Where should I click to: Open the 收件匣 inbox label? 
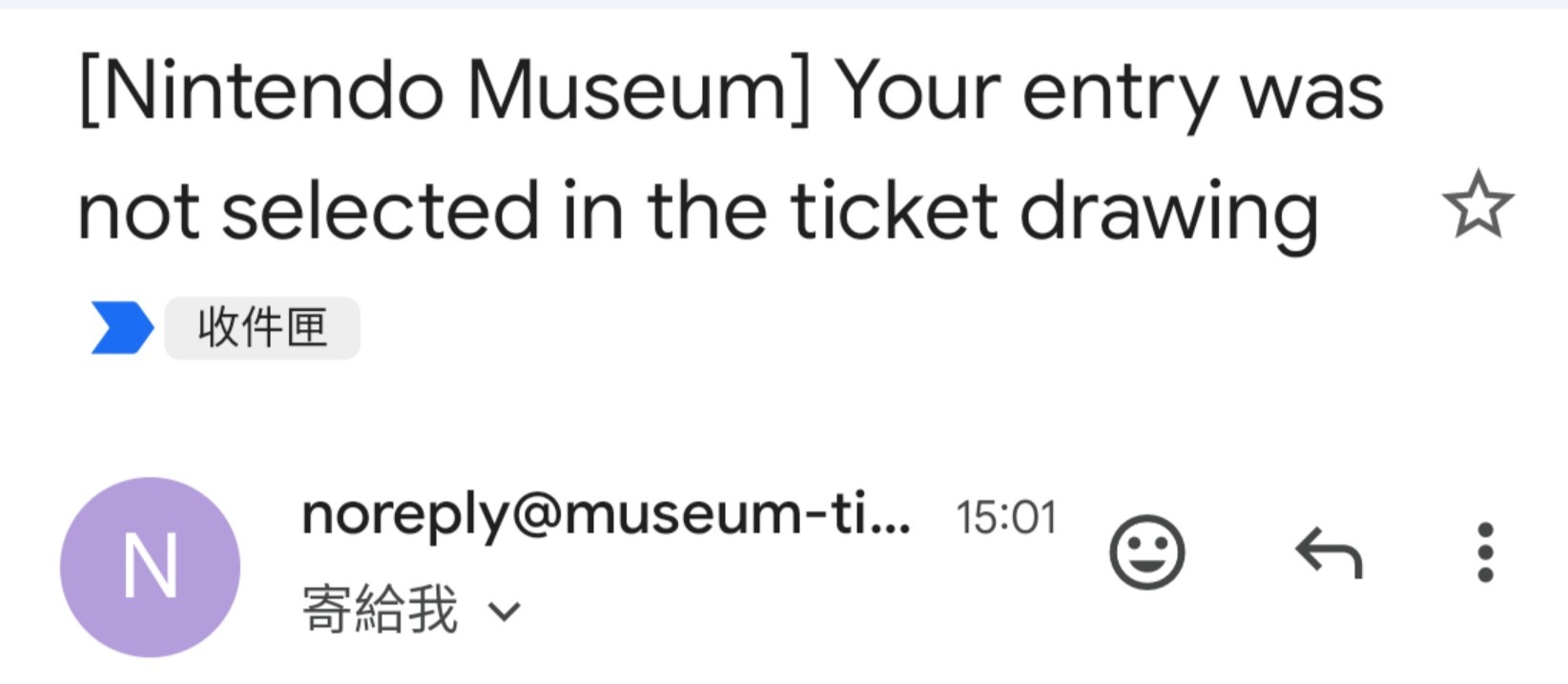[x=262, y=328]
